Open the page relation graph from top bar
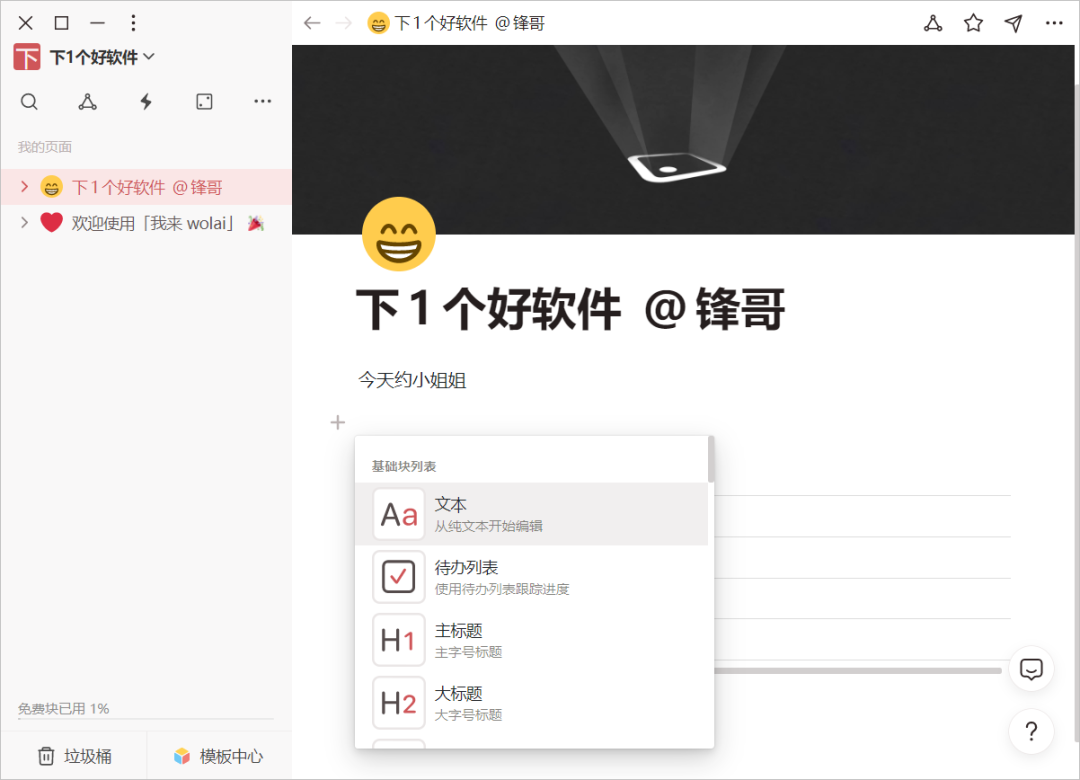This screenshot has width=1080, height=780. [933, 22]
